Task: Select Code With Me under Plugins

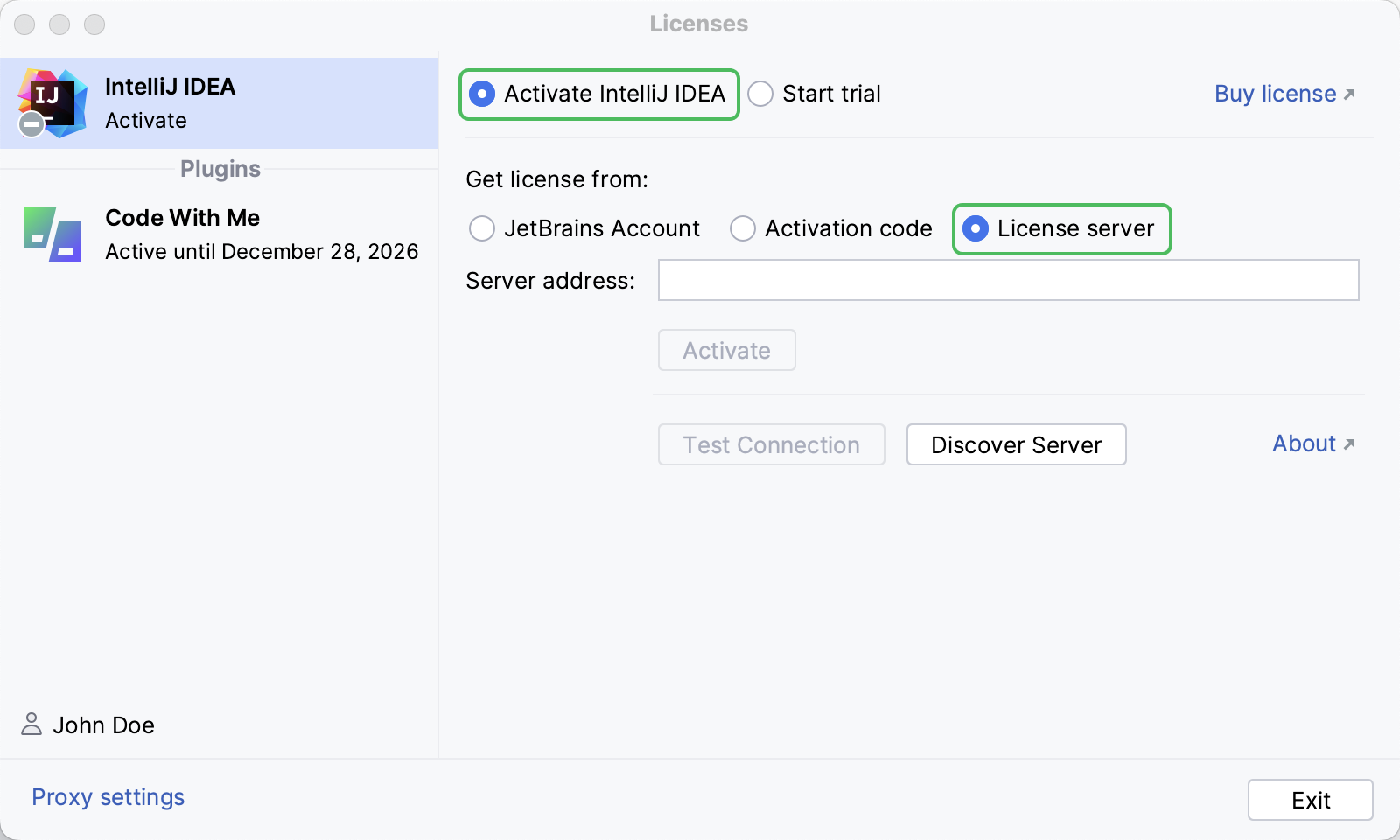Action: point(219,234)
